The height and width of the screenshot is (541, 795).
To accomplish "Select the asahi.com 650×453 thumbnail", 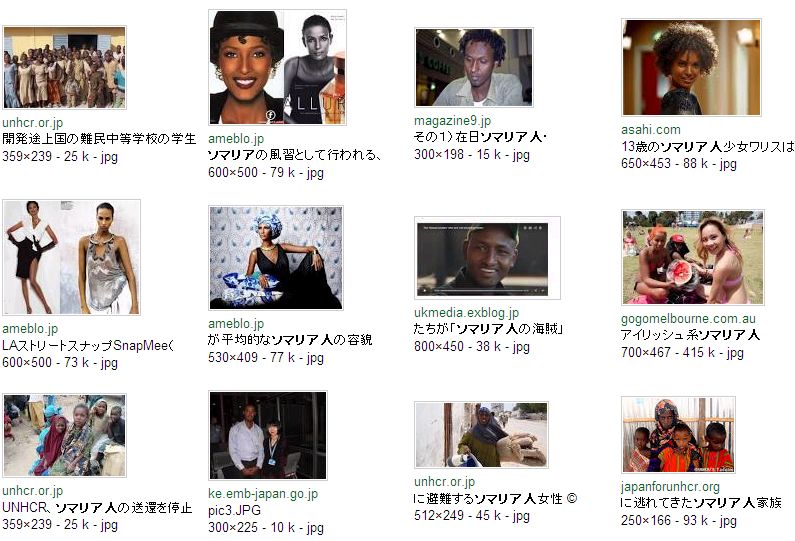I will [692, 67].
